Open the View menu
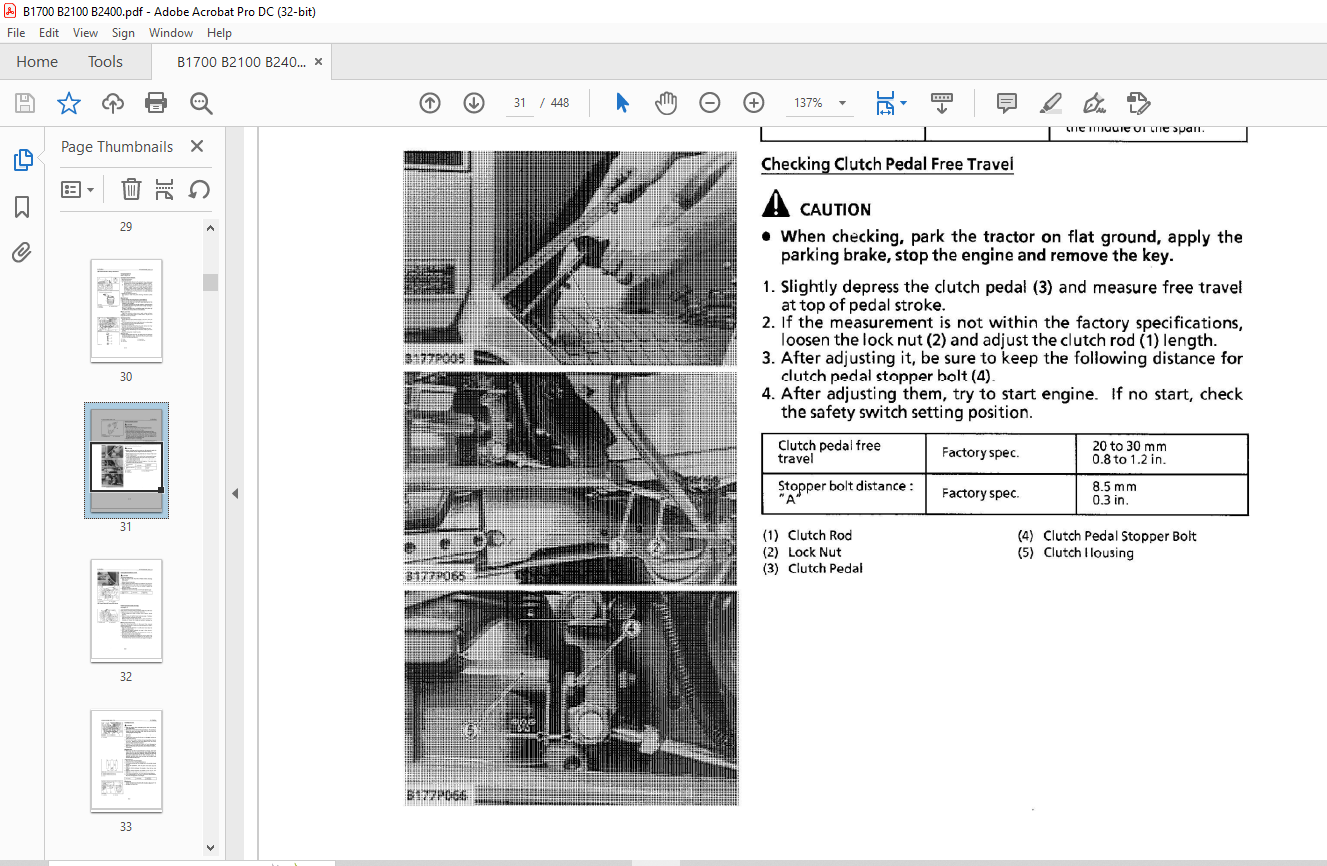 (85, 33)
